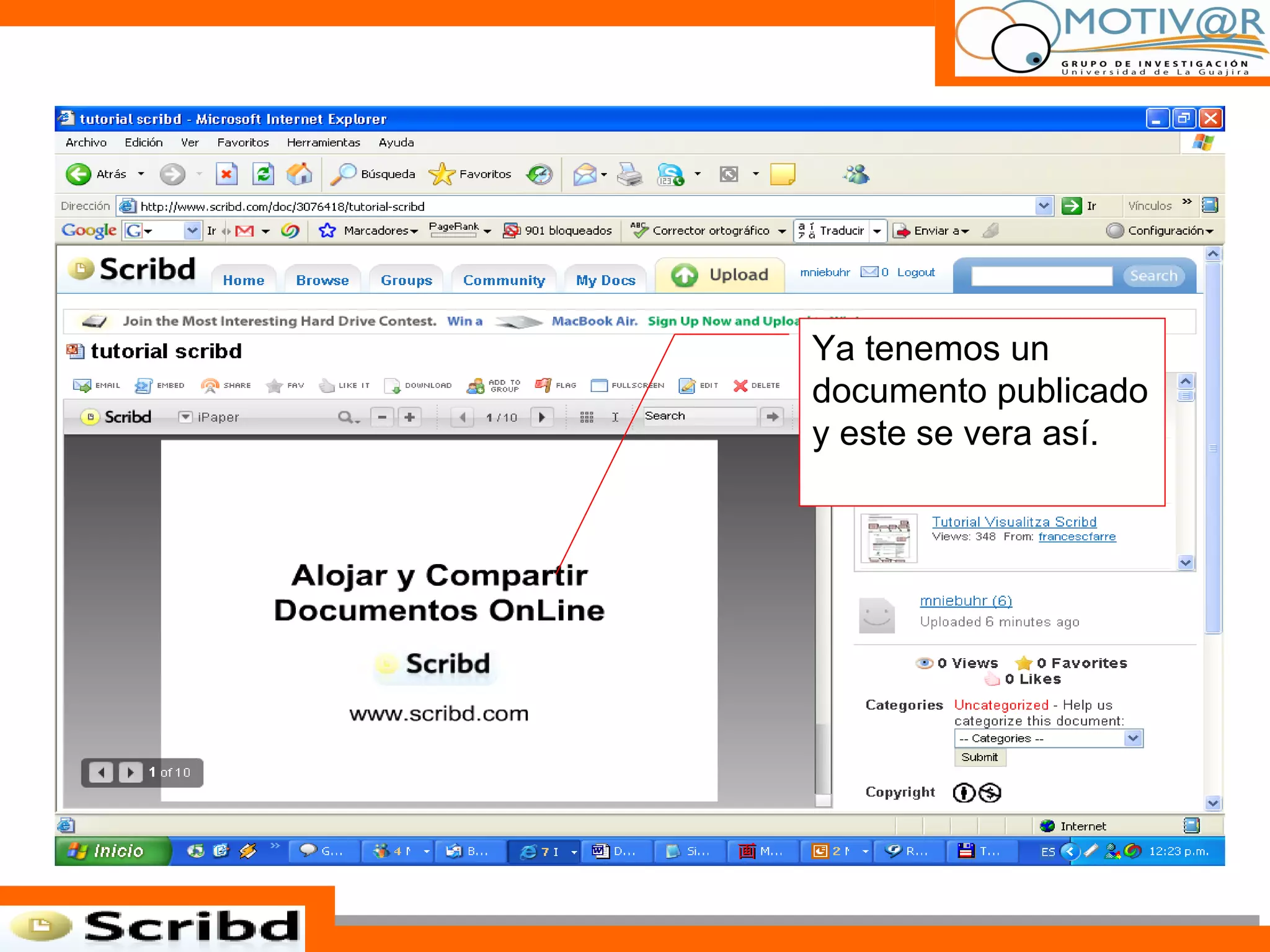Open the Ayuda menu
The image size is (1270, 952).
click(396, 143)
